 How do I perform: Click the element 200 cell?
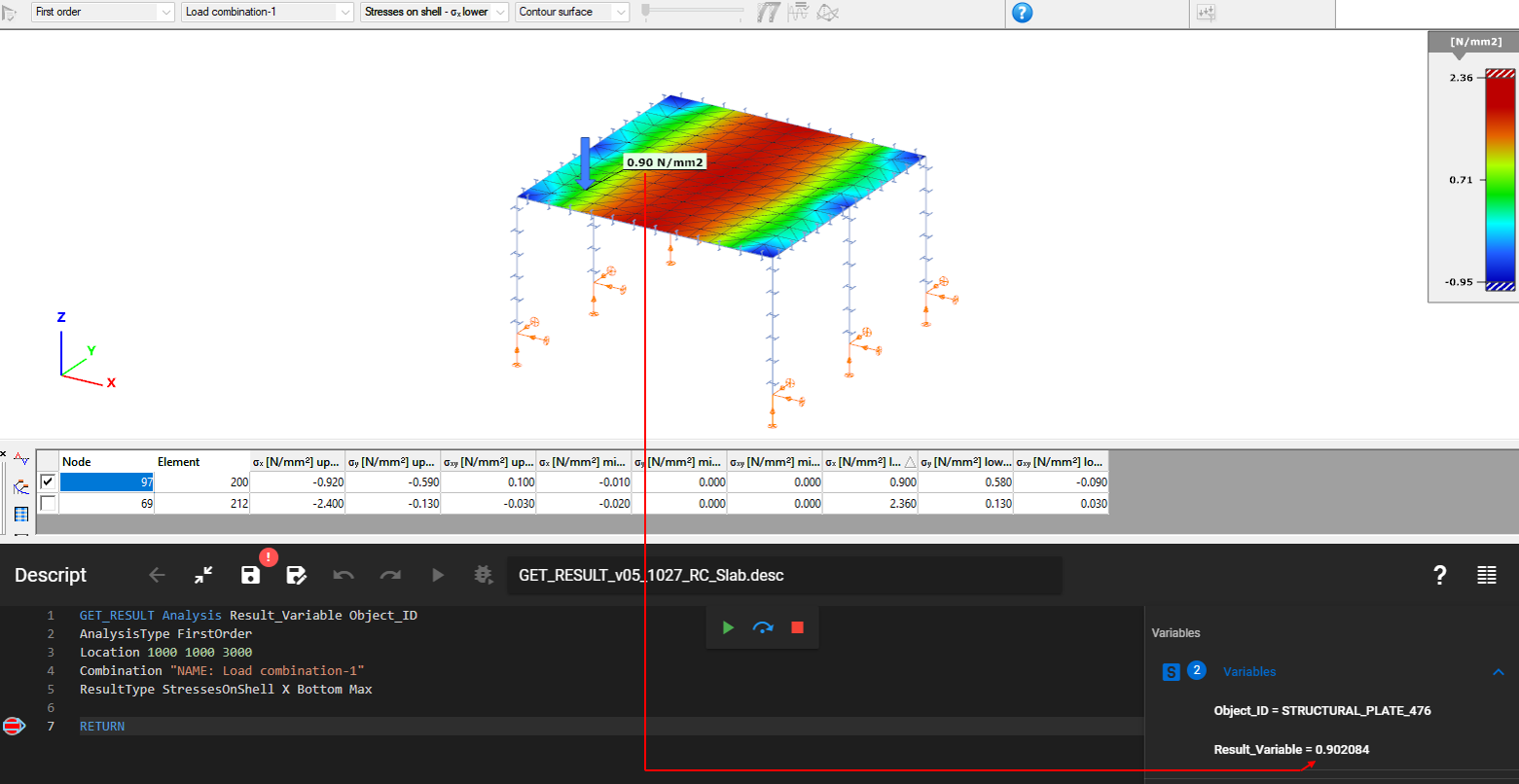[202, 482]
